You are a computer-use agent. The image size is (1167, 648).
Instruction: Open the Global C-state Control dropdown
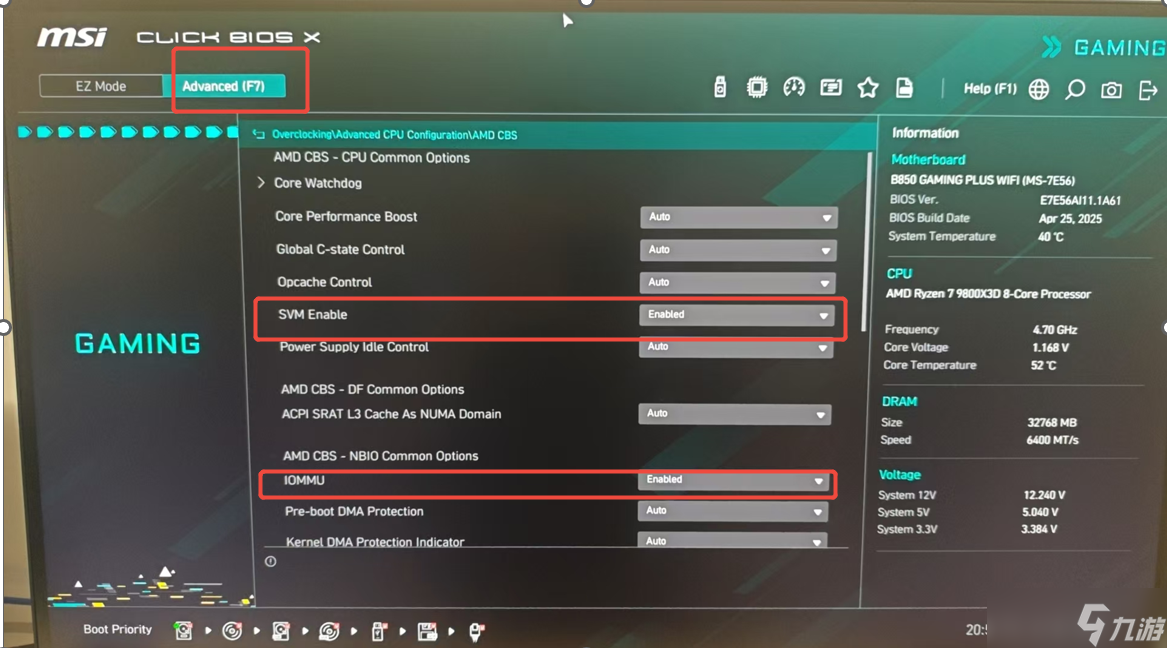738,250
